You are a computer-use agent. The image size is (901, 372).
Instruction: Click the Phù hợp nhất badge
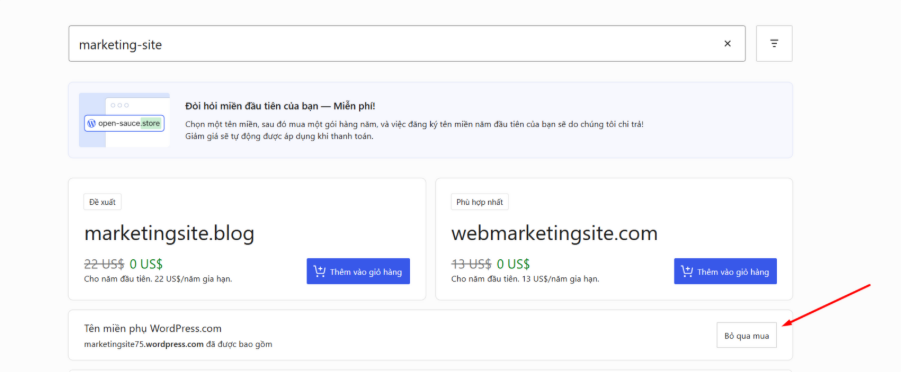(480, 202)
